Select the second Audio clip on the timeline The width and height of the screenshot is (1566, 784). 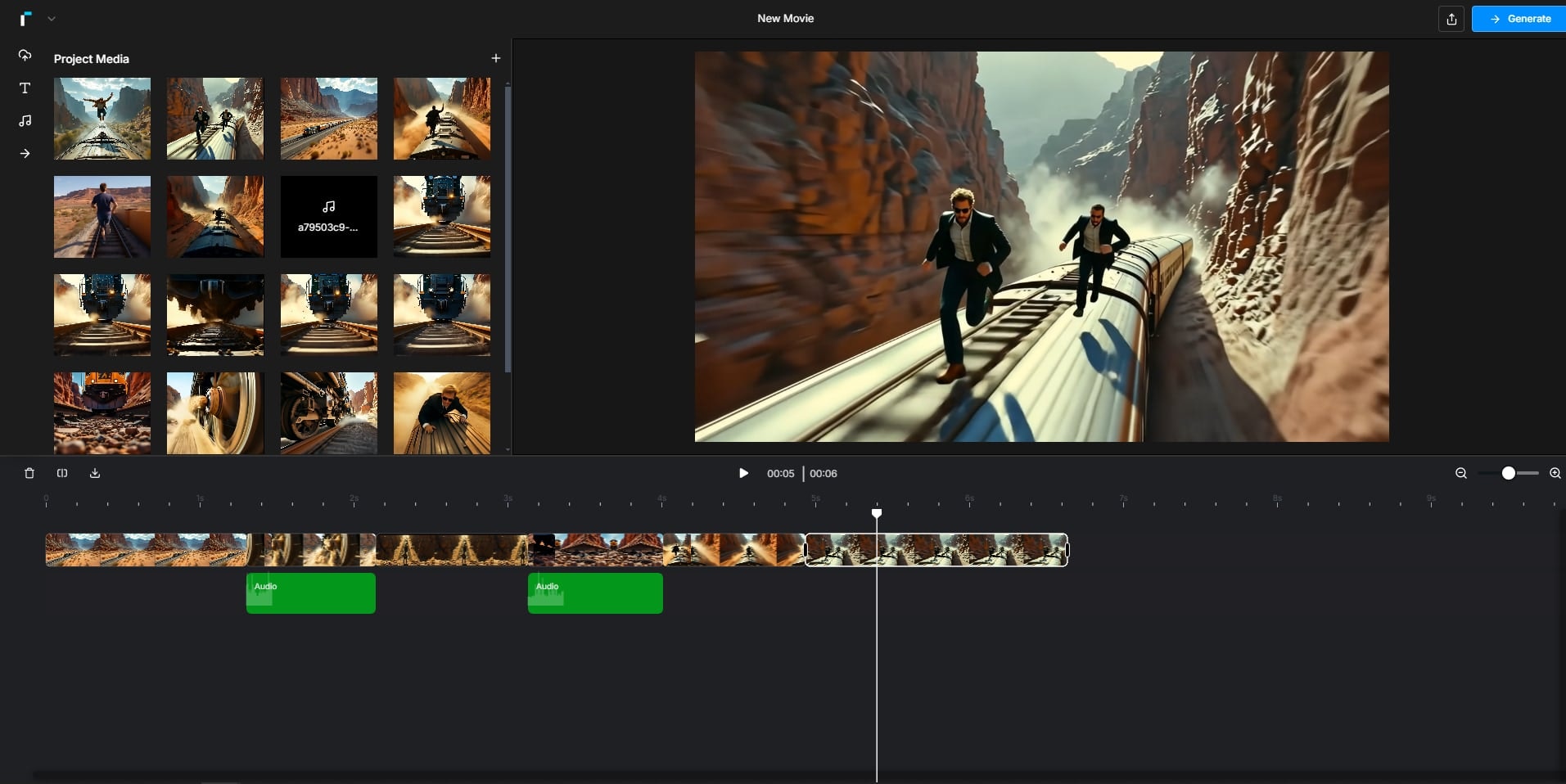click(595, 593)
